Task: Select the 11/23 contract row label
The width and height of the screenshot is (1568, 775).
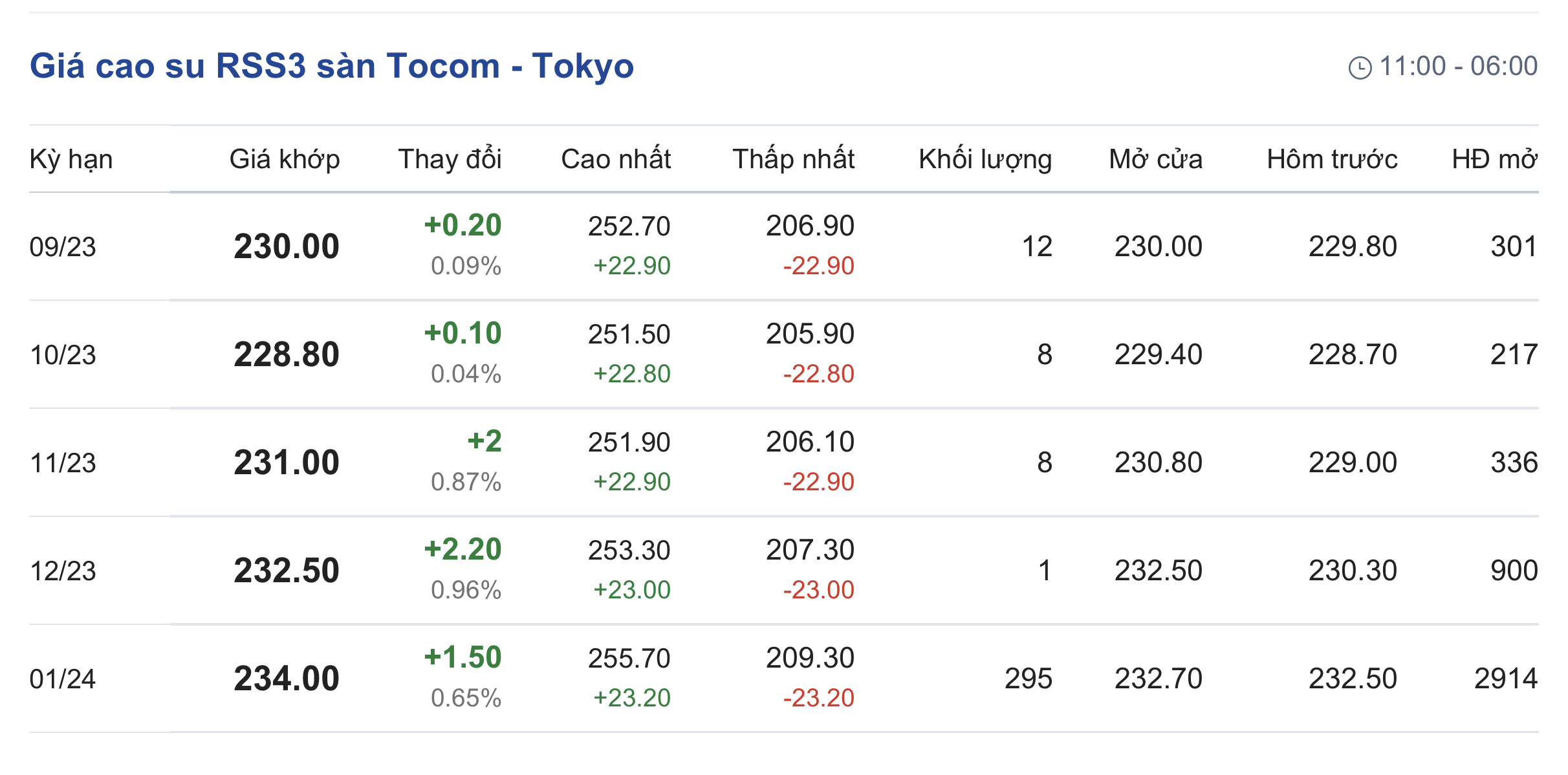Action: [63, 463]
